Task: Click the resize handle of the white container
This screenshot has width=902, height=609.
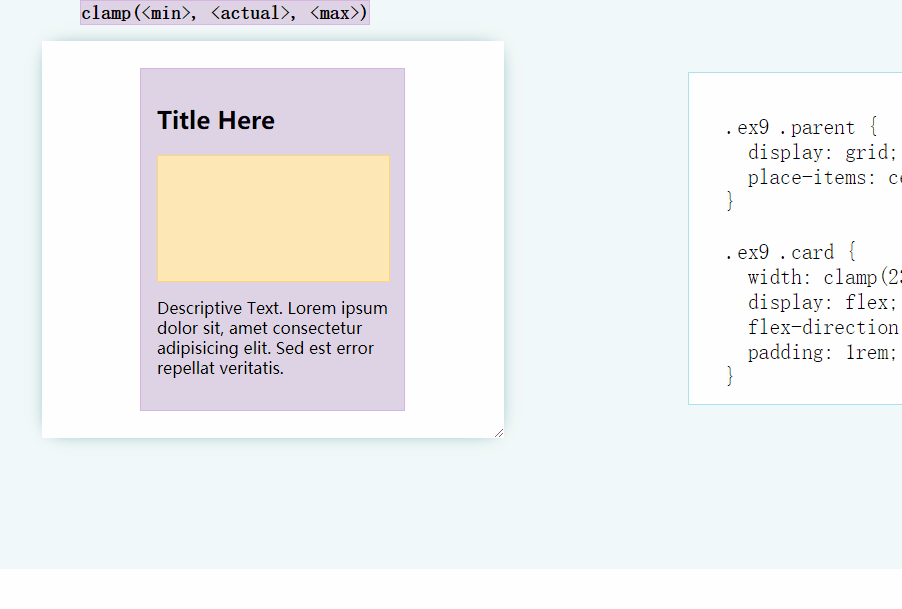Action: click(x=498, y=432)
